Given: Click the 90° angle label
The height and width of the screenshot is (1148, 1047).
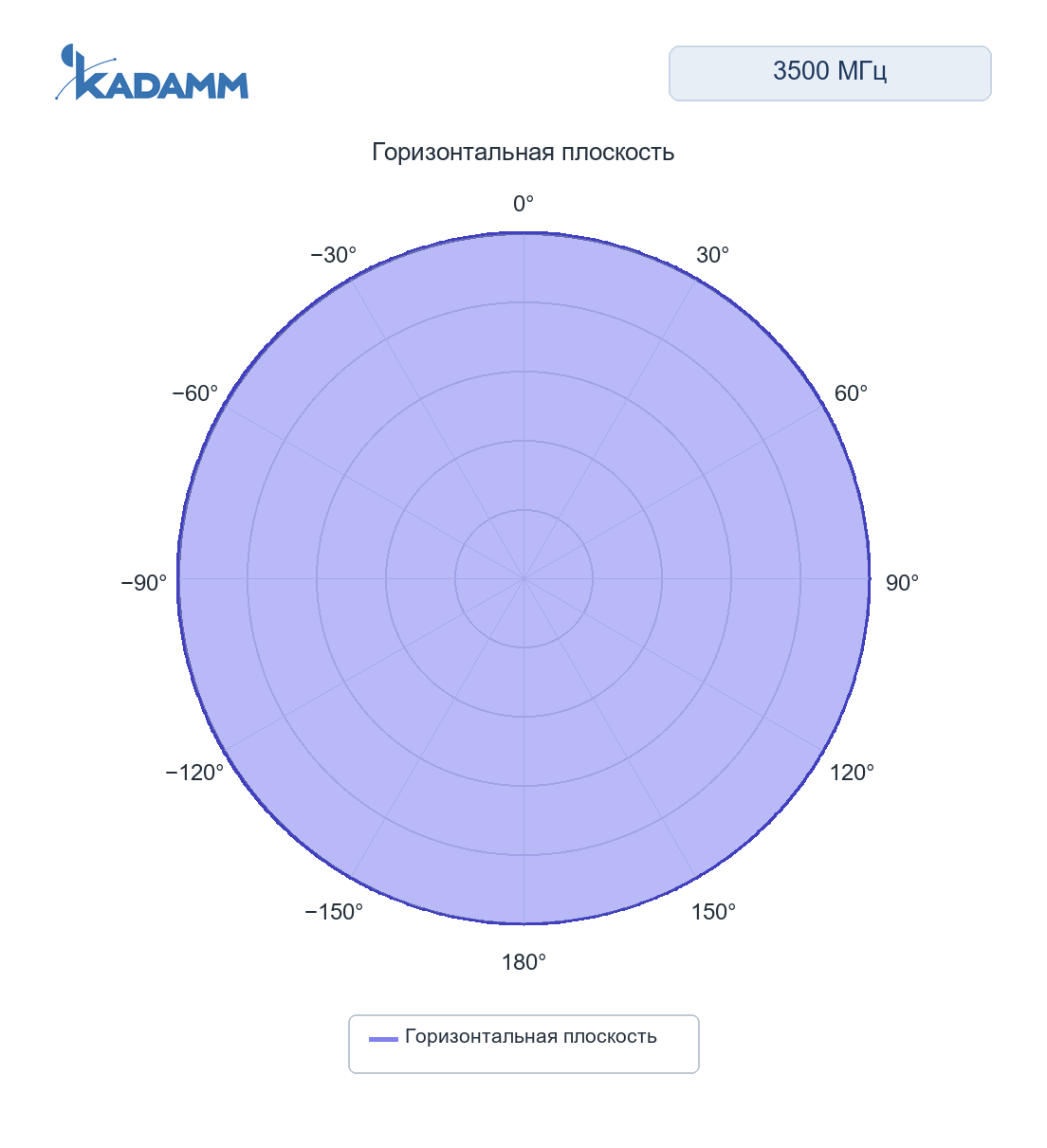Looking at the screenshot, I should tap(902, 583).
